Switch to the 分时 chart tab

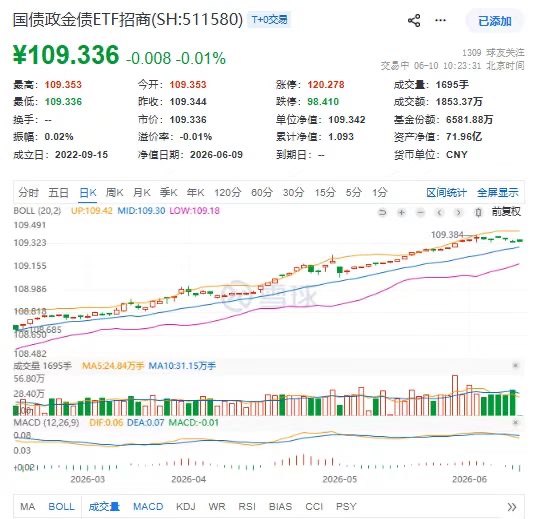28,193
